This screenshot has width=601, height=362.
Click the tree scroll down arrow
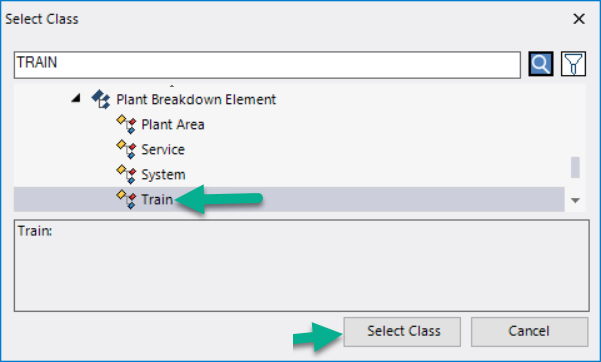coord(575,200)
